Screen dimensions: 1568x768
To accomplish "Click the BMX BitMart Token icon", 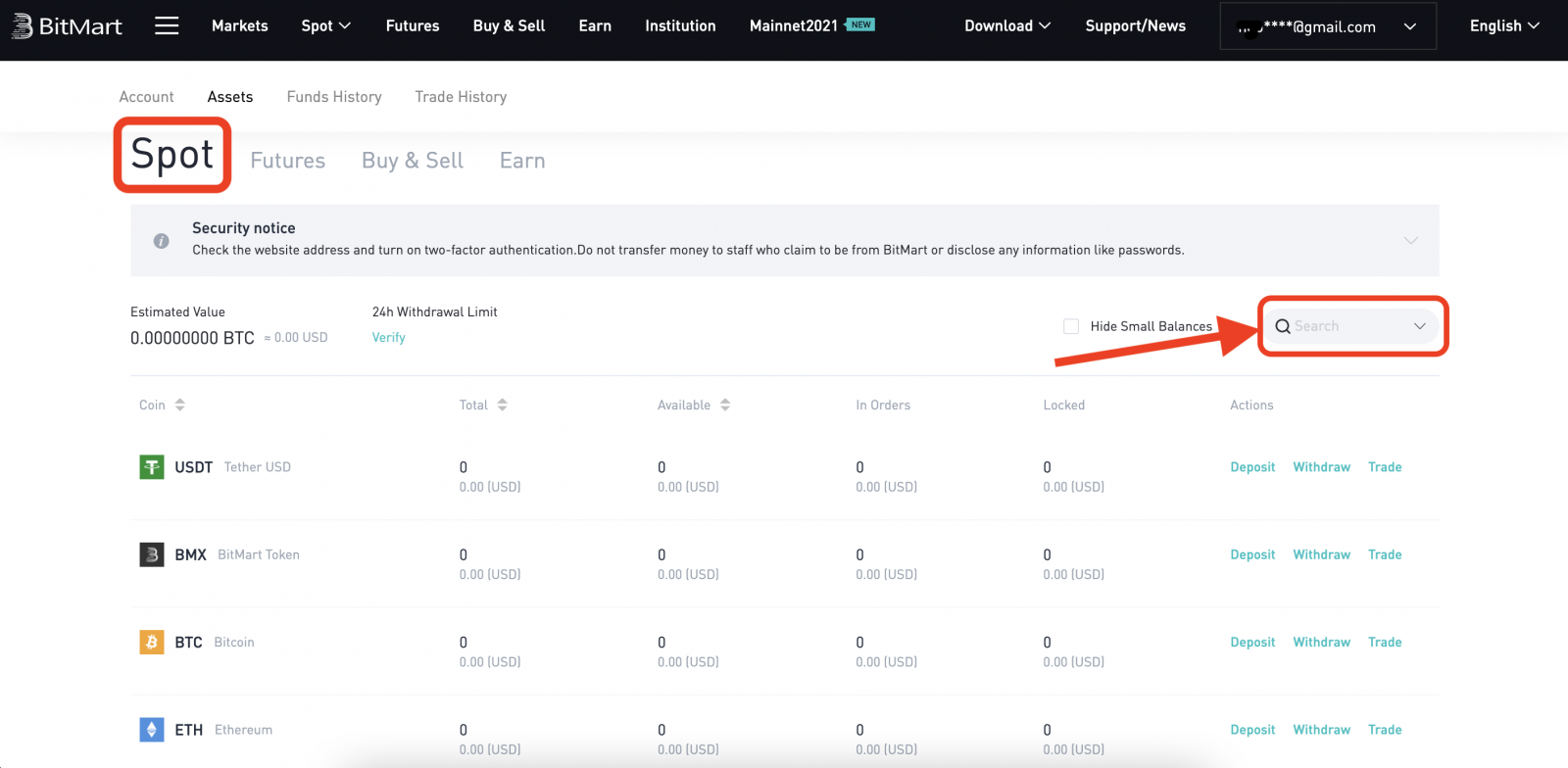I will [x=151, y=555].
